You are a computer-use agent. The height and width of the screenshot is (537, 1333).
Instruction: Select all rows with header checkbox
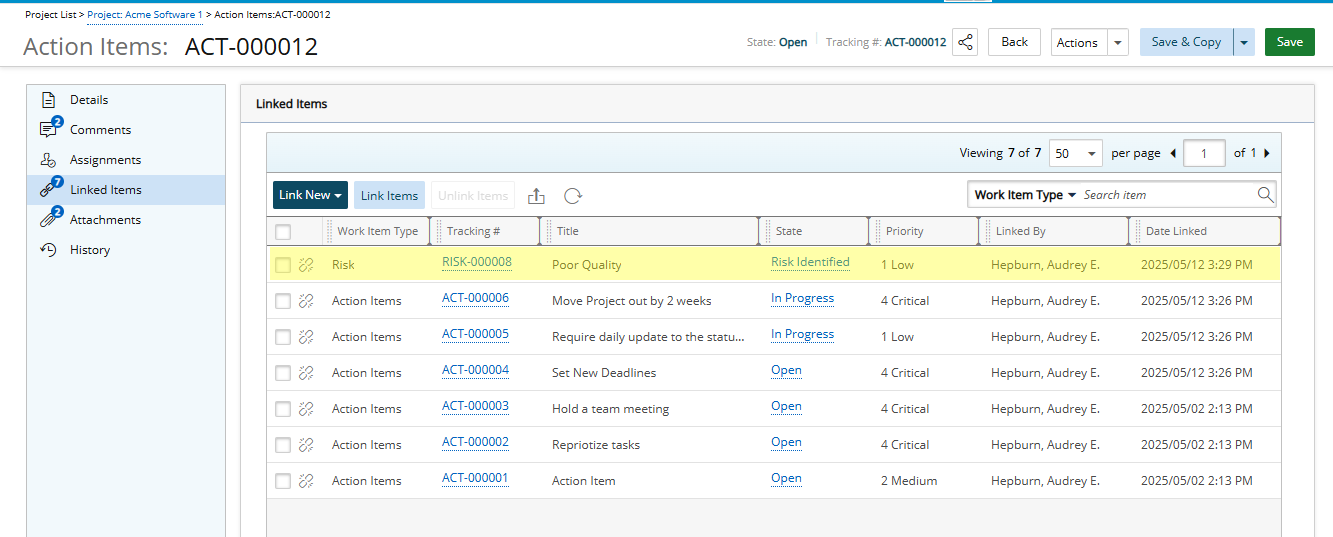(x=283, y=232)
